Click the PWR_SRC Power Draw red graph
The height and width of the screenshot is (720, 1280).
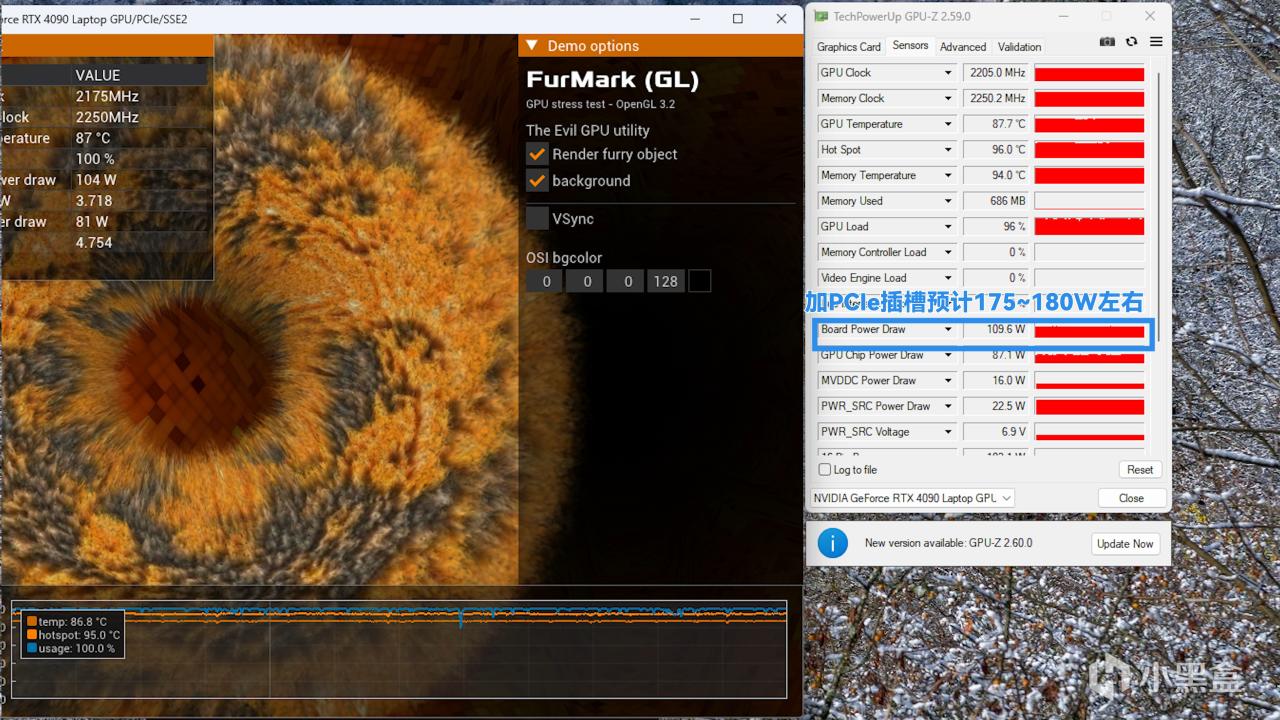tap(1089, 406)
